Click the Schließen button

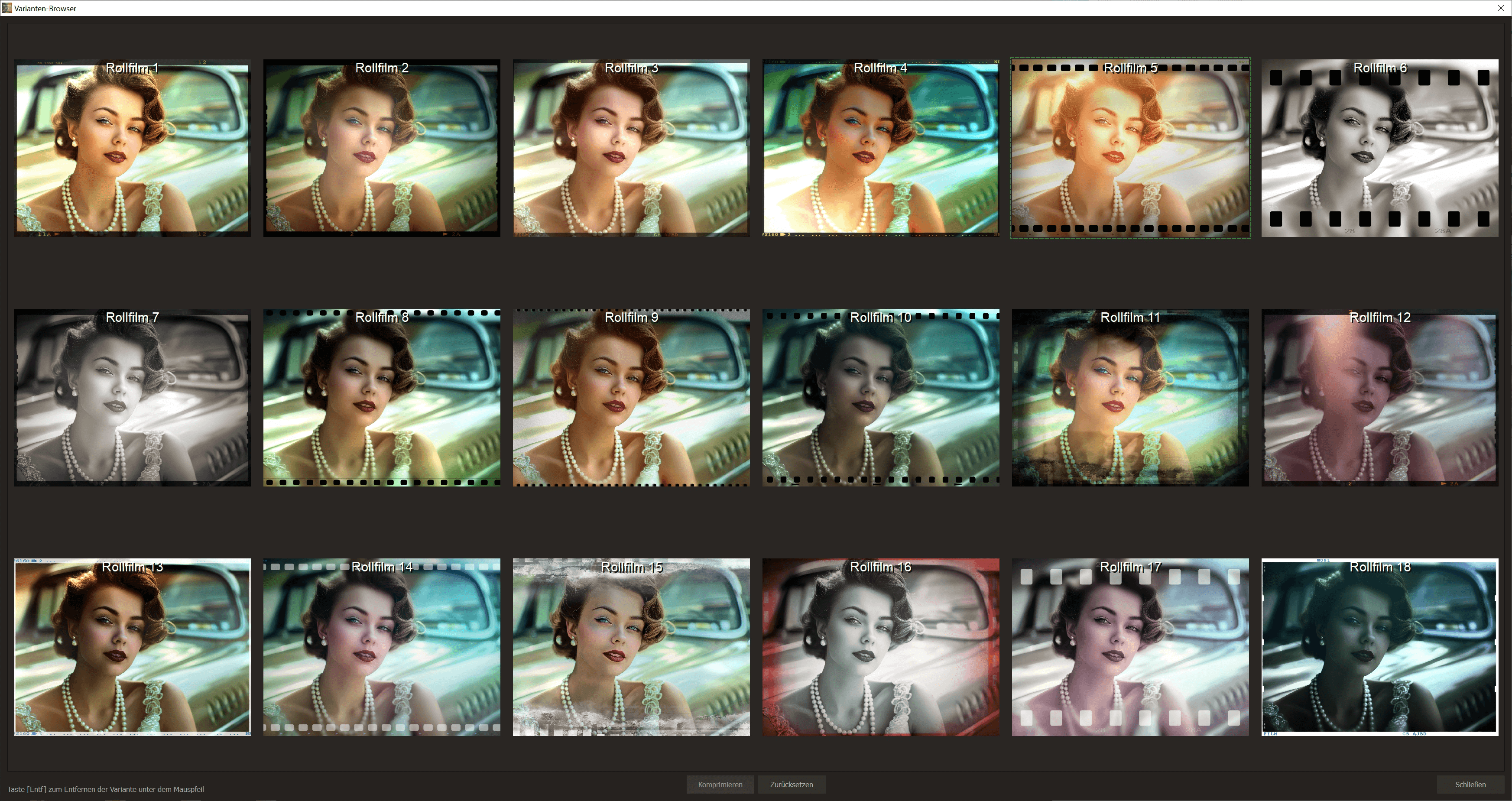[1470, 784]
